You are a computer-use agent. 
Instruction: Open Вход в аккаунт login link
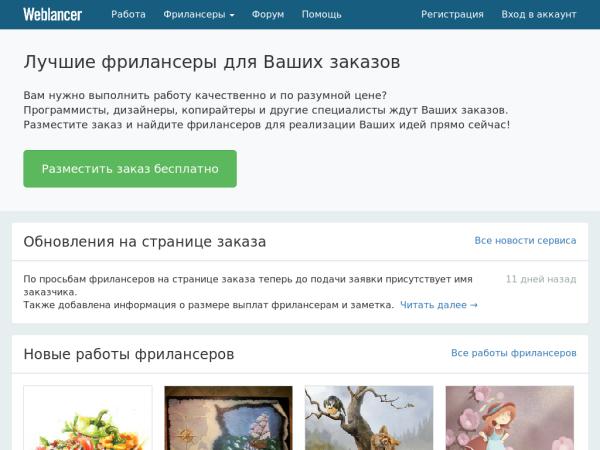pos(538,15)
